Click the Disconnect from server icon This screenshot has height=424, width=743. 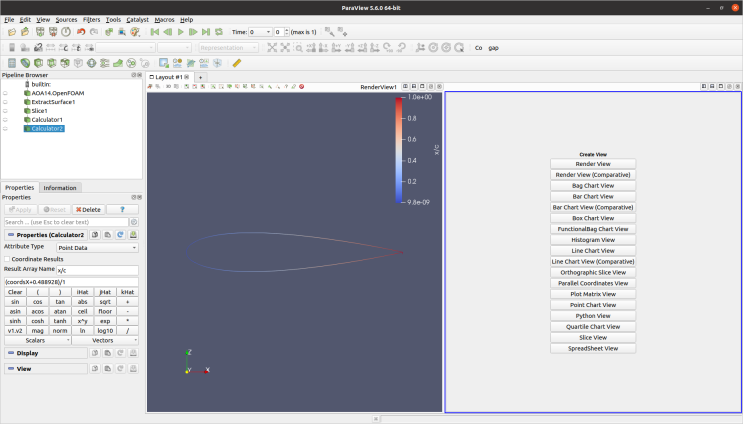53,32
